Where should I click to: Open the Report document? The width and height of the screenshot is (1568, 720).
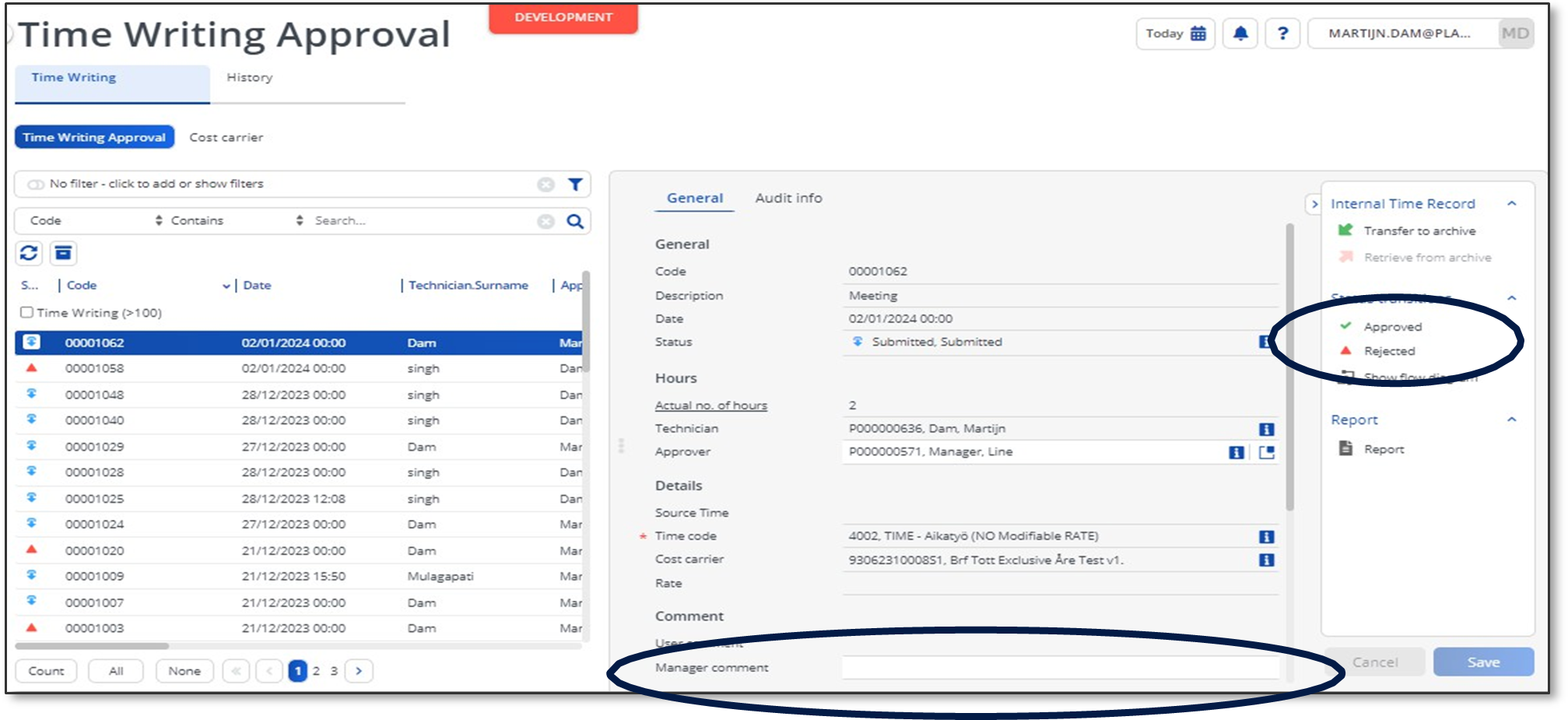(x=1372, y=449)
